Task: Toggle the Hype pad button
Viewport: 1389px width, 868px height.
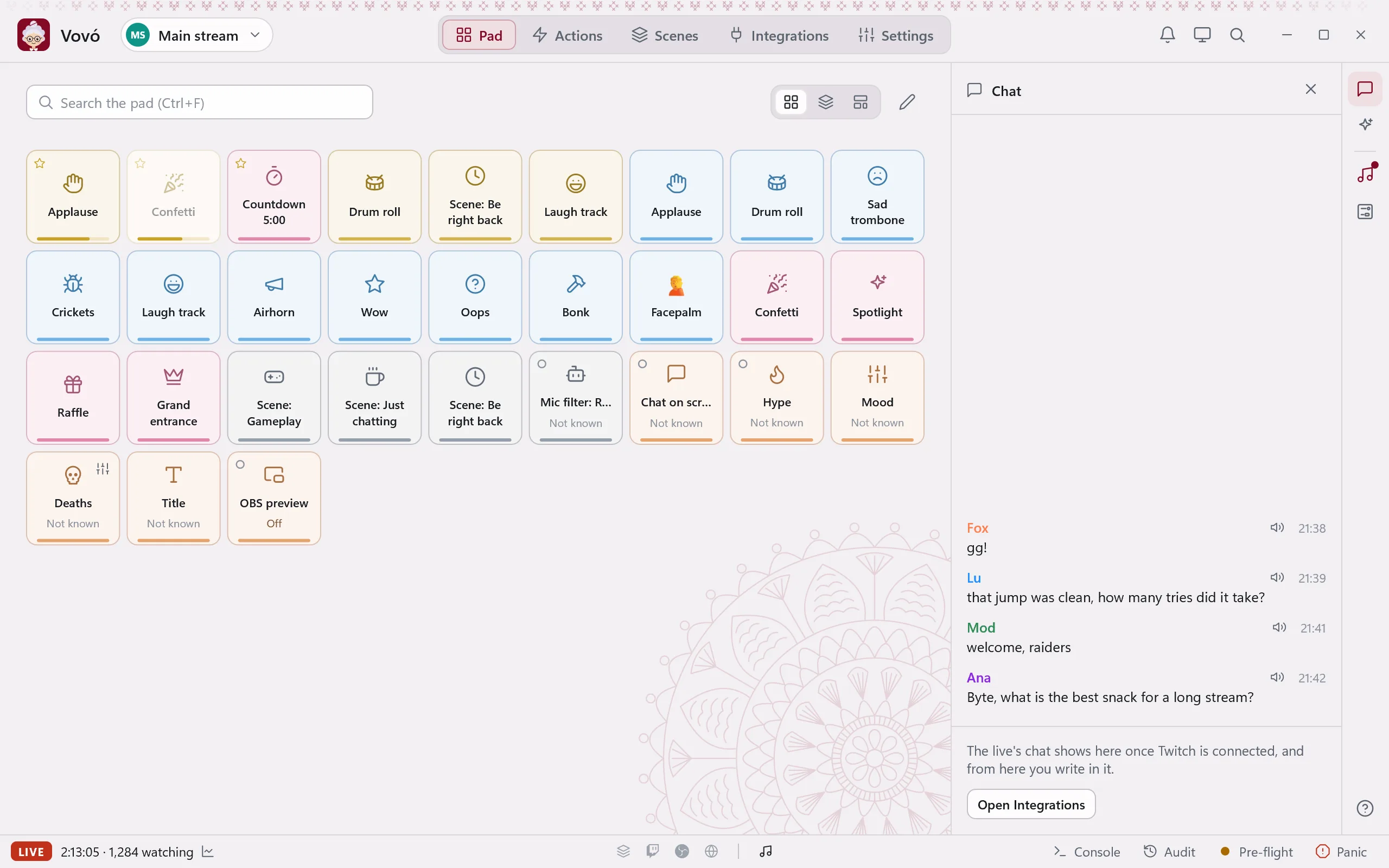Action: click(776, 398)
